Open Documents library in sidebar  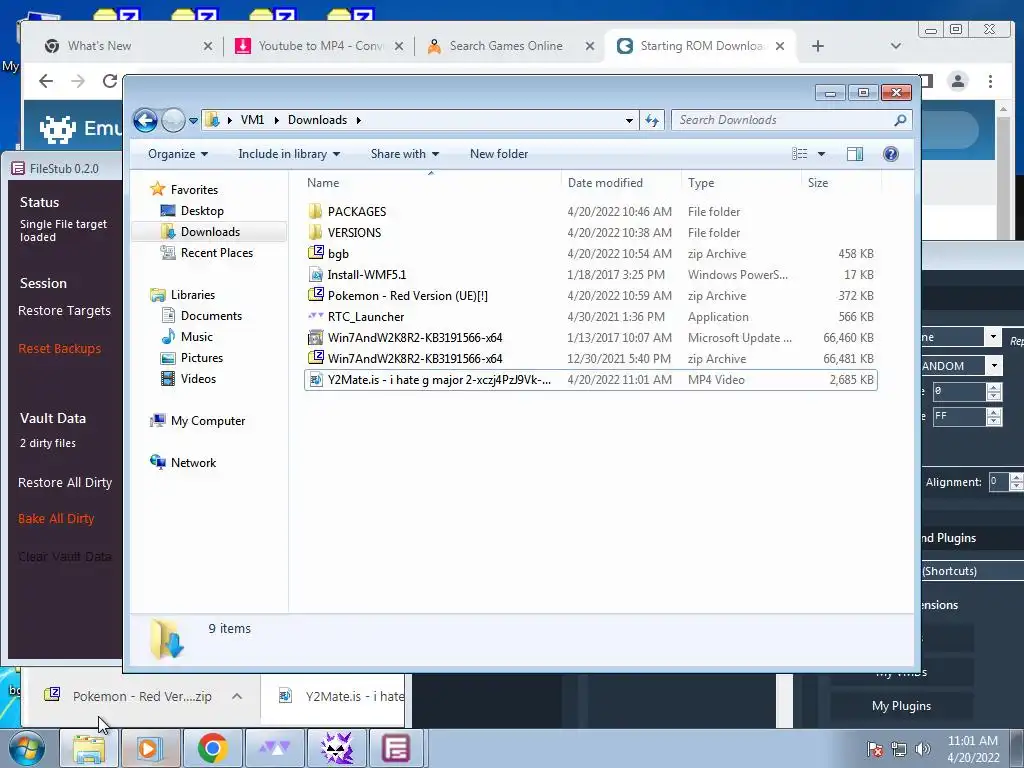pyautogui.click(x=211, y=316)
